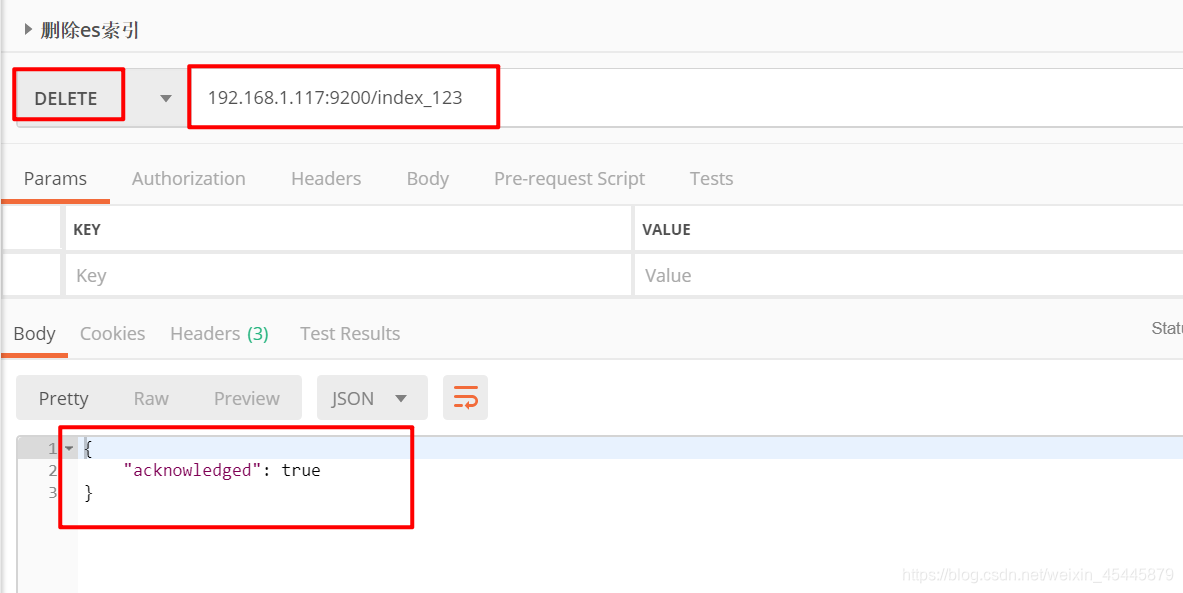Select the Preview view button
The height and width of the screenshot is (593, 1183).
pos(247,398)
